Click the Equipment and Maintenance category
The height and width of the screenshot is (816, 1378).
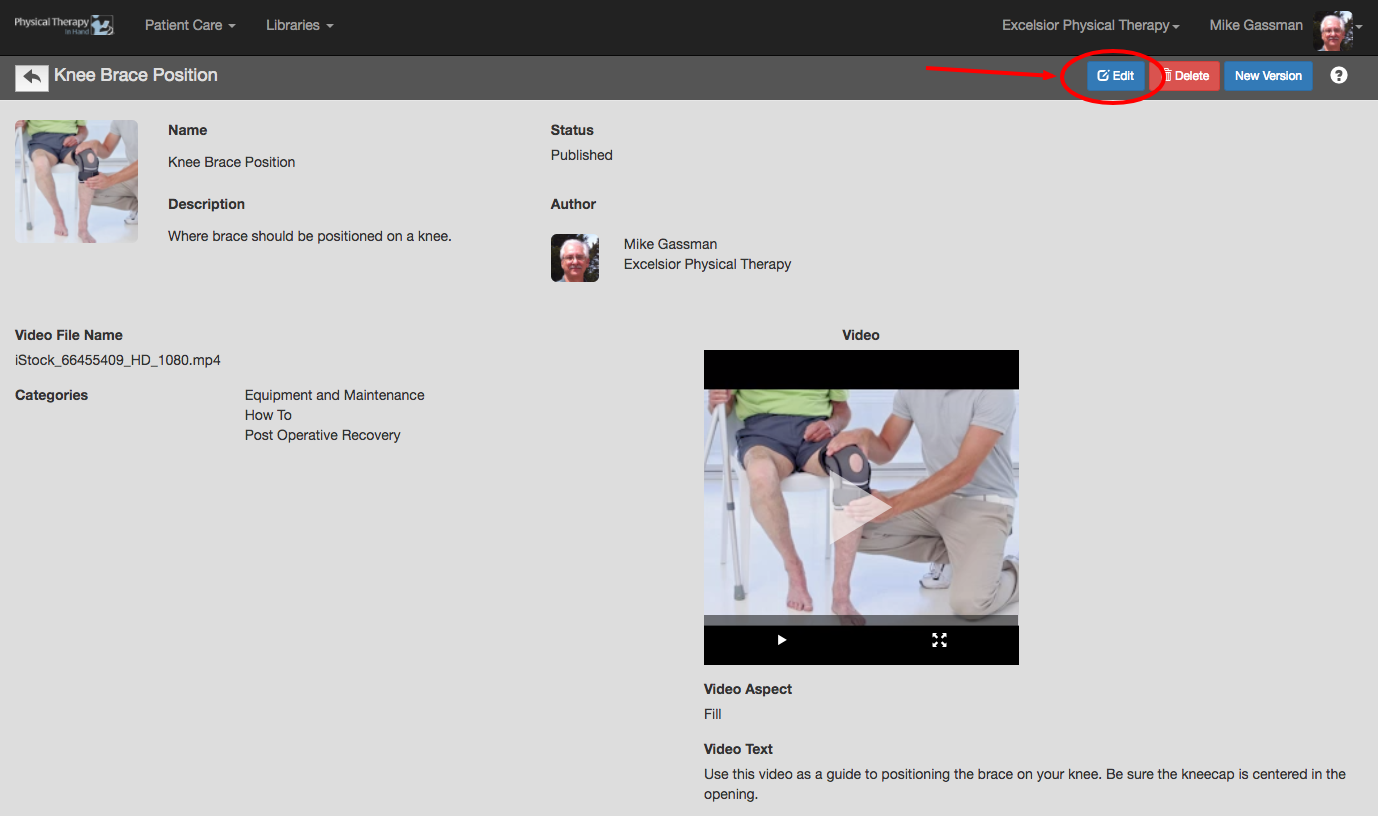coord(335,395)
